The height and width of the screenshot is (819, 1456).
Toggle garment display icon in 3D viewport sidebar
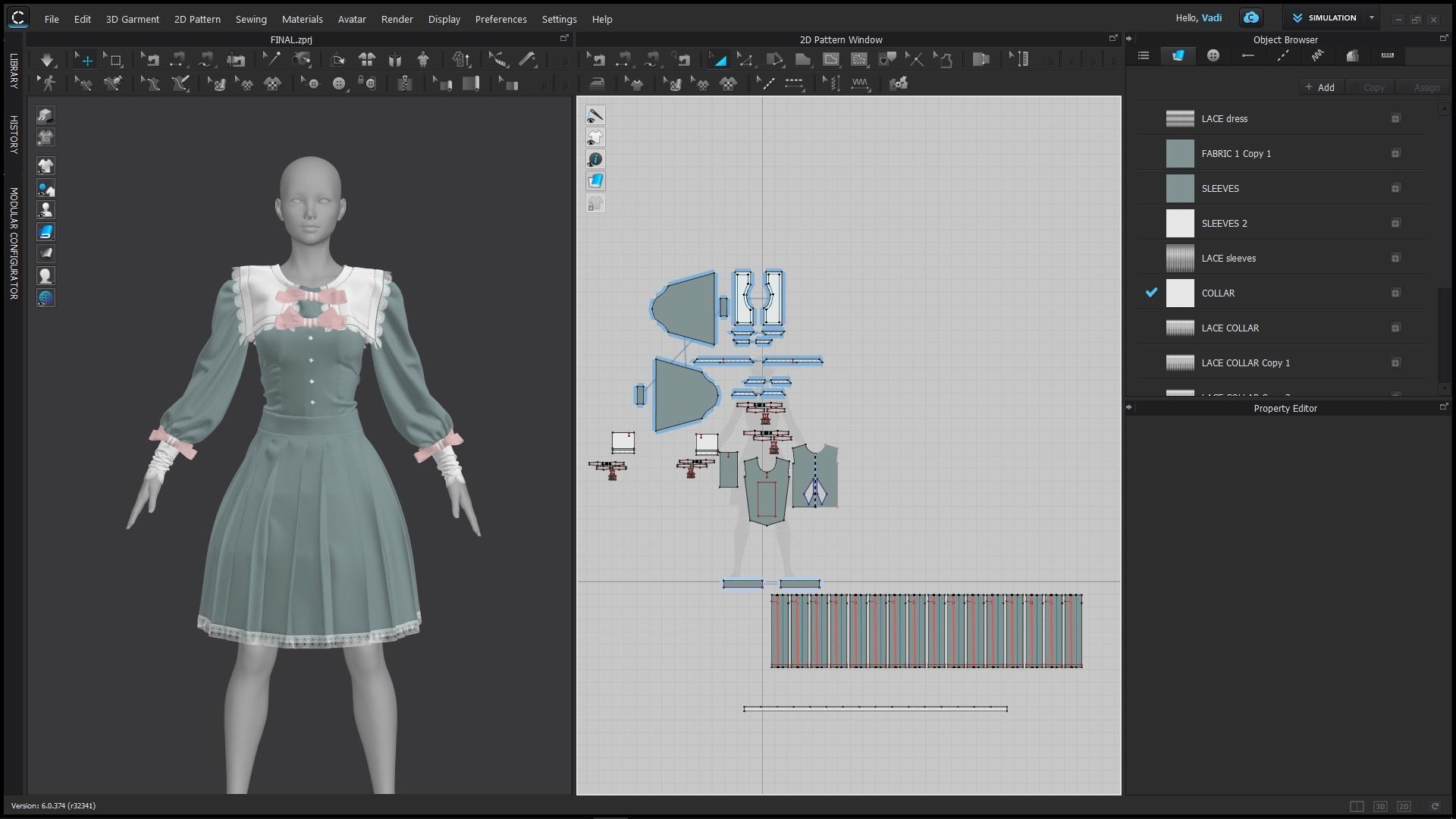[45, 165]
